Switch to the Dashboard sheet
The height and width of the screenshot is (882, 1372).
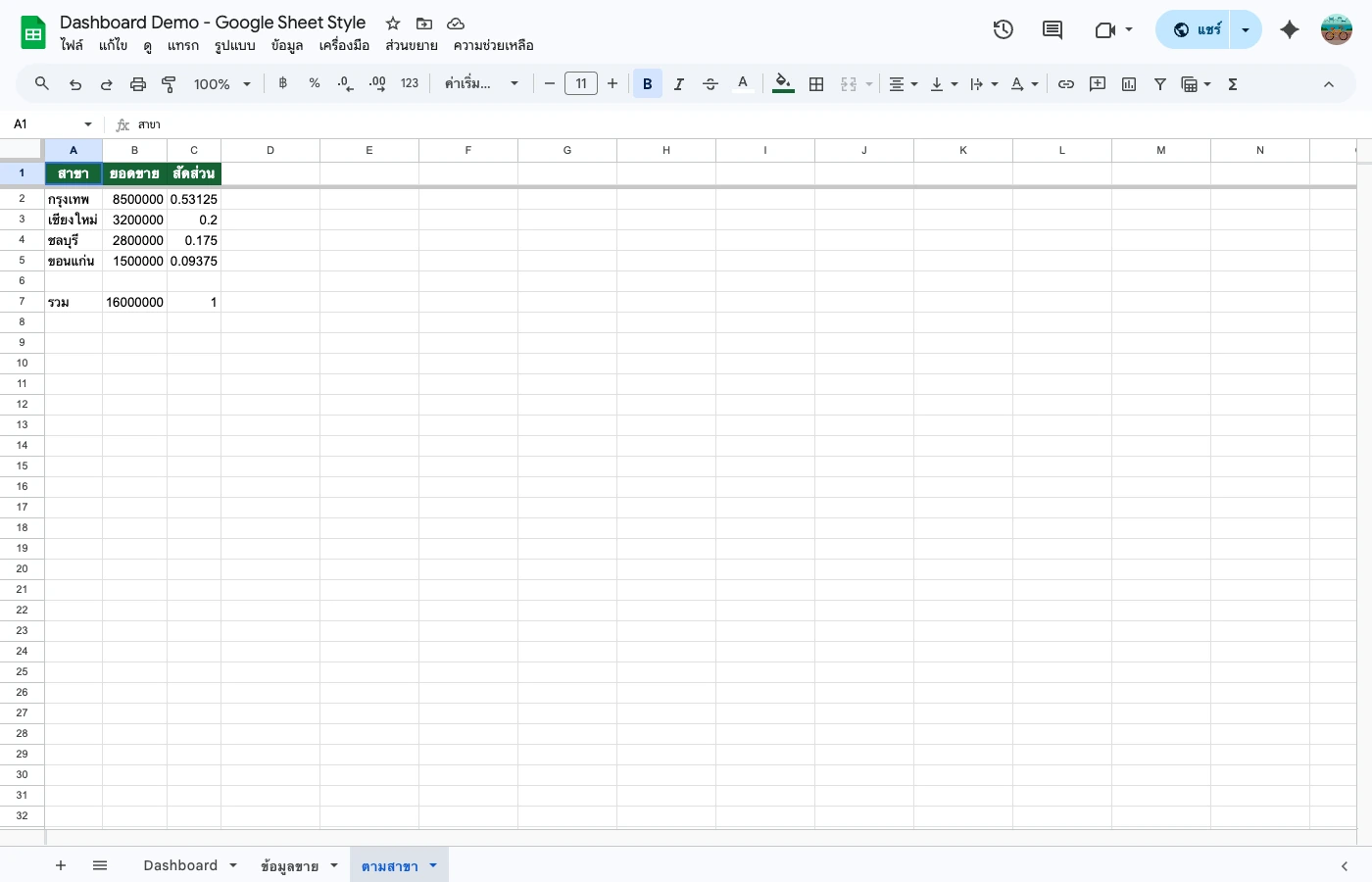(x=180, y=865)
